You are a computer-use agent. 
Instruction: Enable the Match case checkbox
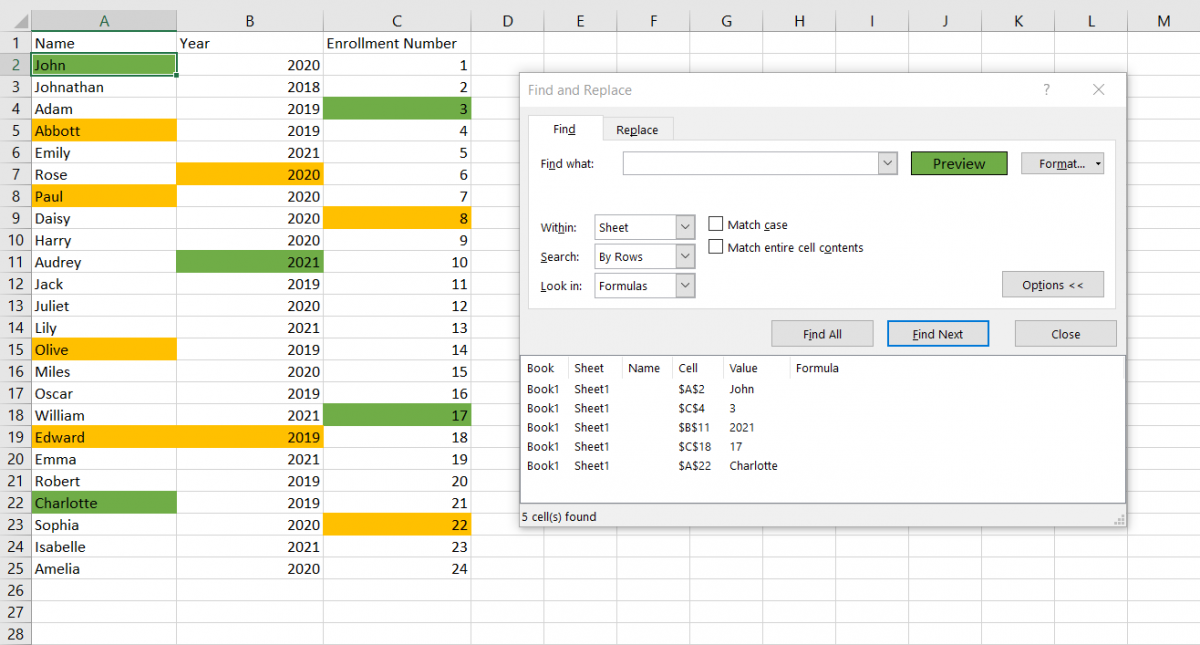click(x=716, y=225)
